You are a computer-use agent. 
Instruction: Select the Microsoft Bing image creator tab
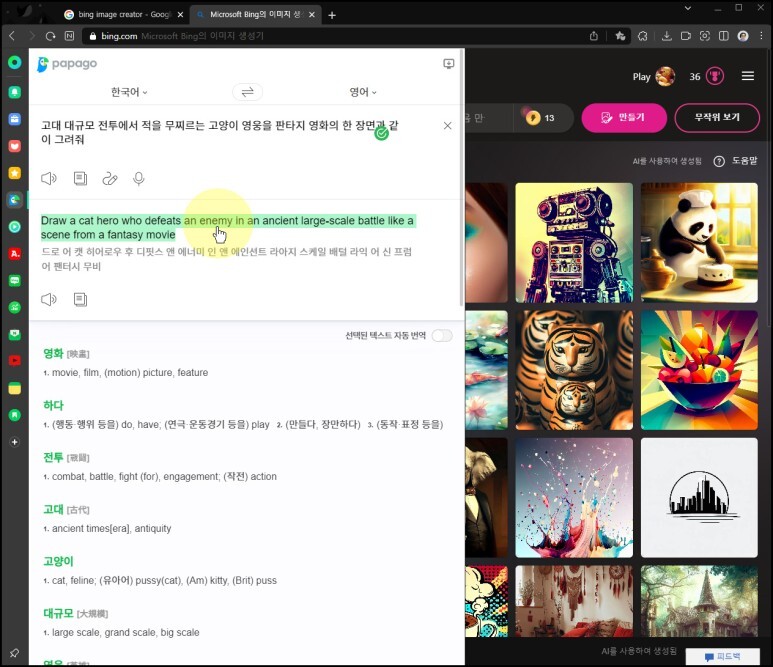(256, 15)
